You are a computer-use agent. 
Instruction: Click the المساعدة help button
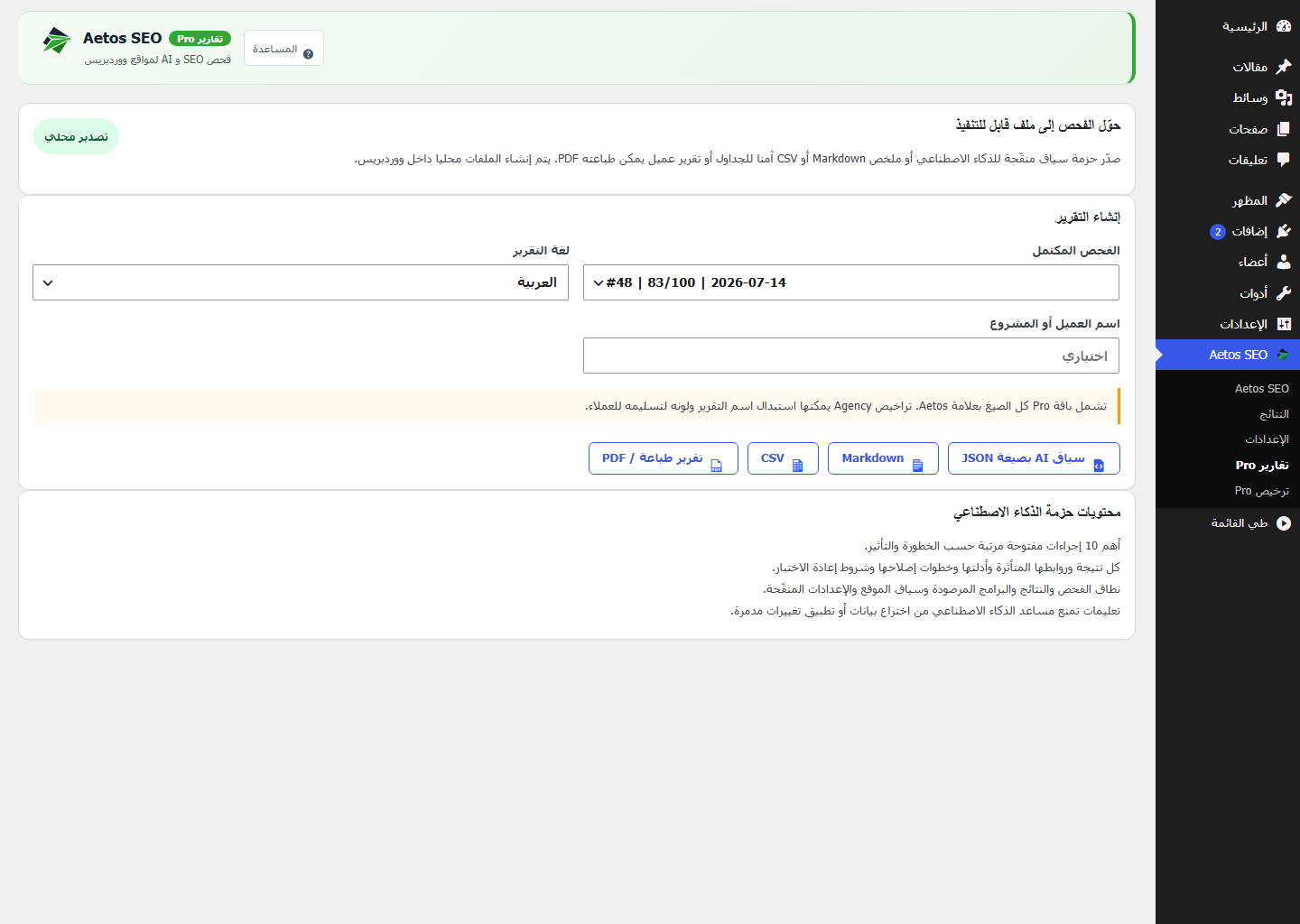coord(283,49)
